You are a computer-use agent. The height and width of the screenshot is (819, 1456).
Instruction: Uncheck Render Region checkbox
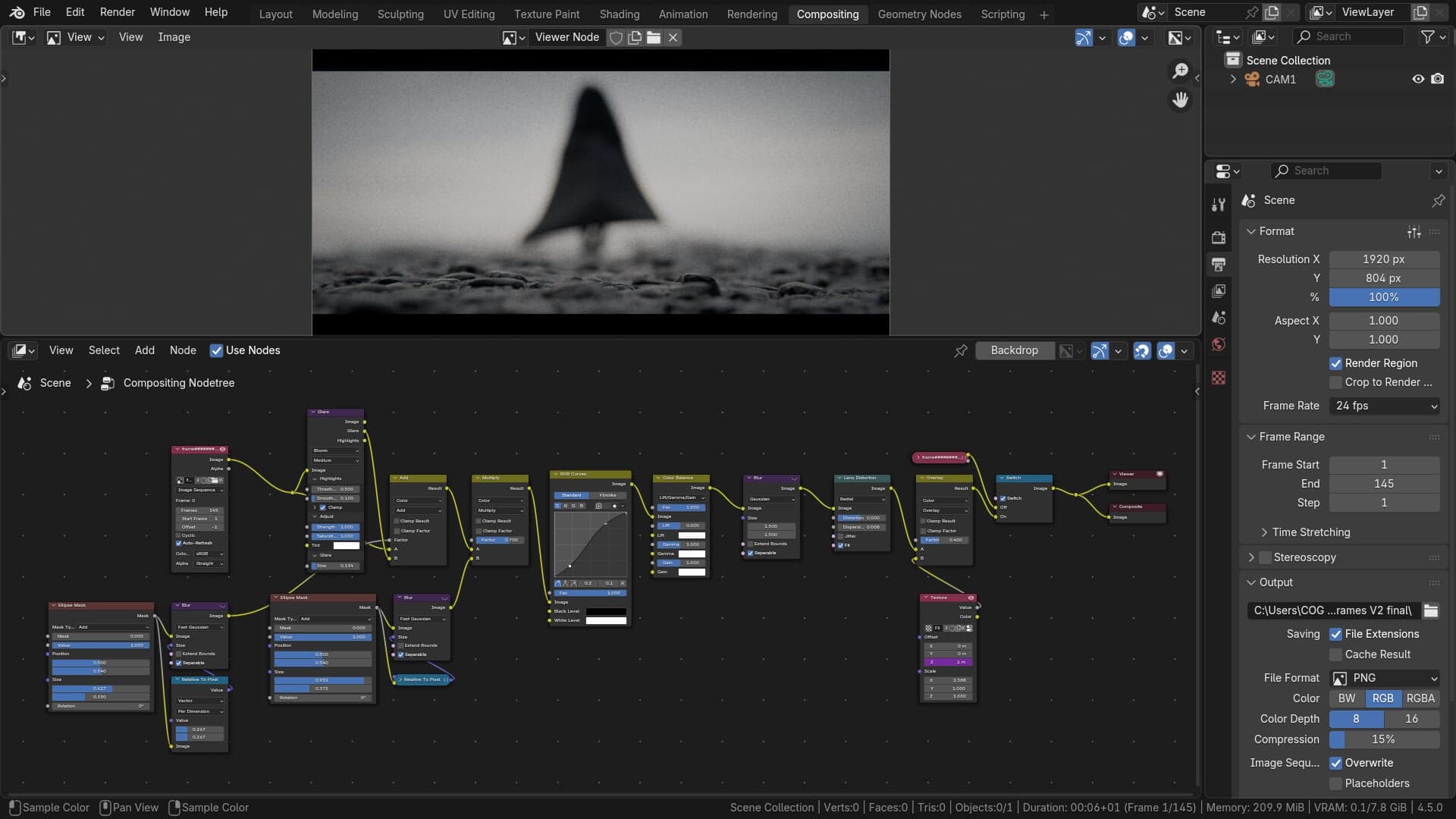click(1335, 363)
